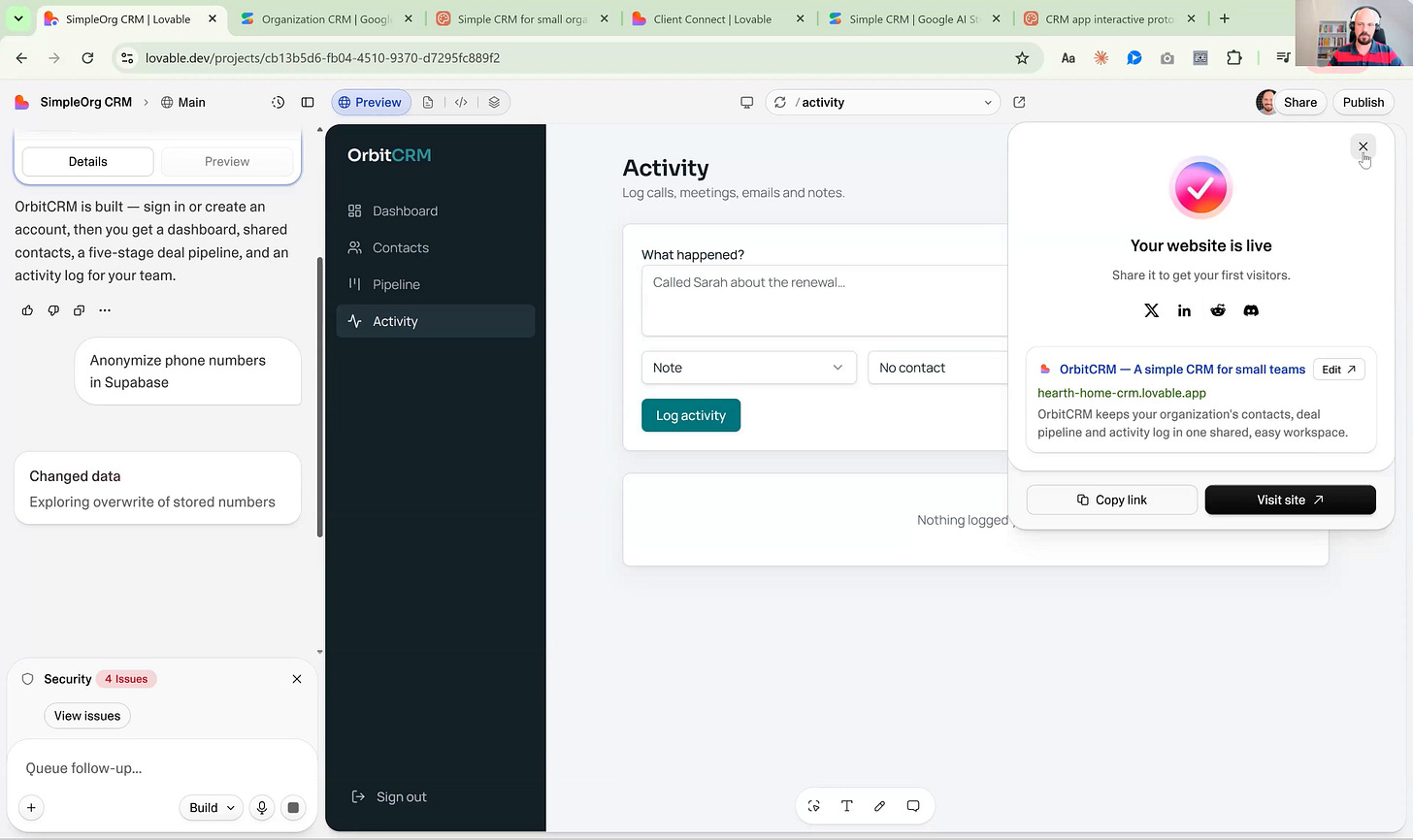The width and height of the screenshot is (1413, 840).
Task: Open hearth-home-crm.lovable.app link
Action: [x=1122, y=393]
